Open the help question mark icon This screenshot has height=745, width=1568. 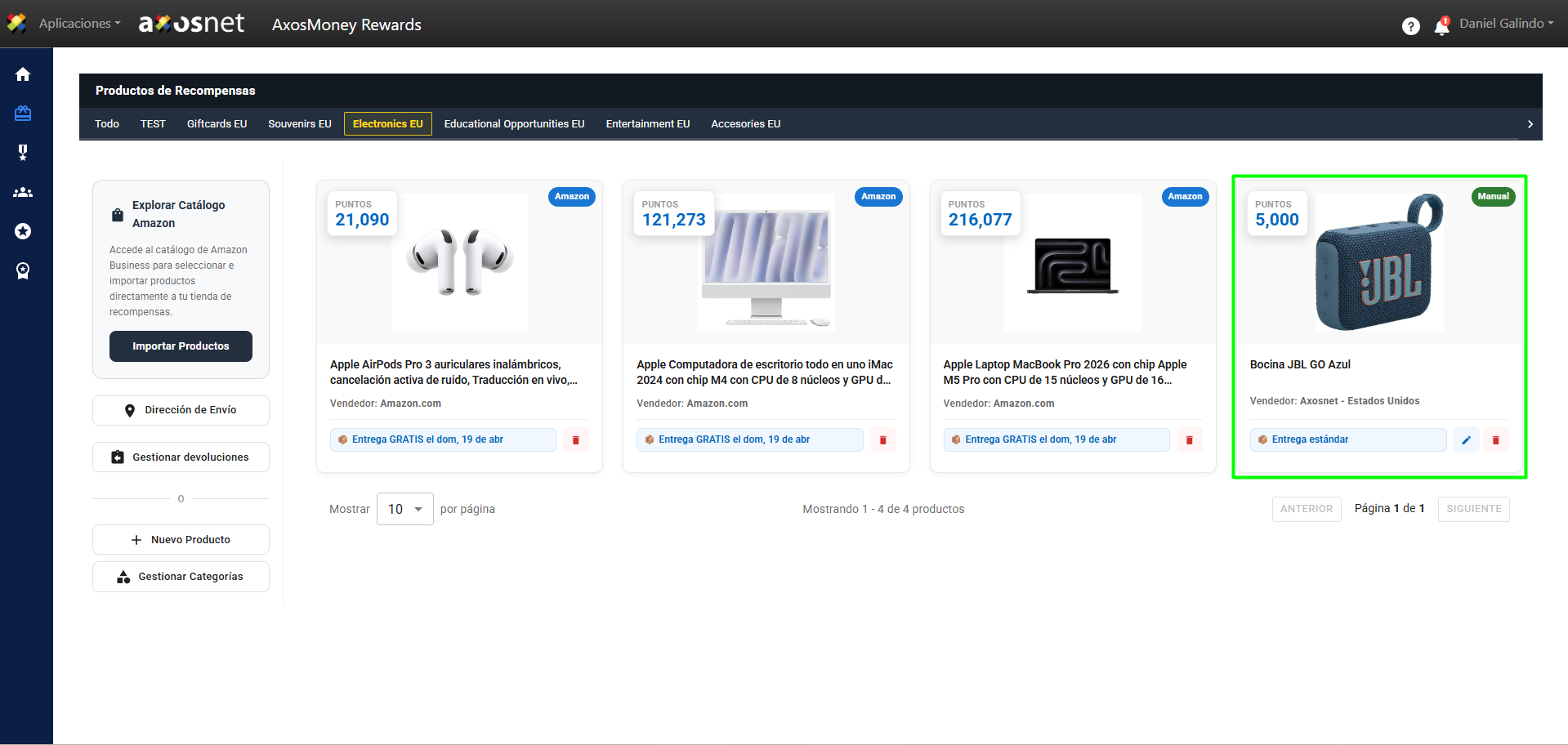point(1410,26)
